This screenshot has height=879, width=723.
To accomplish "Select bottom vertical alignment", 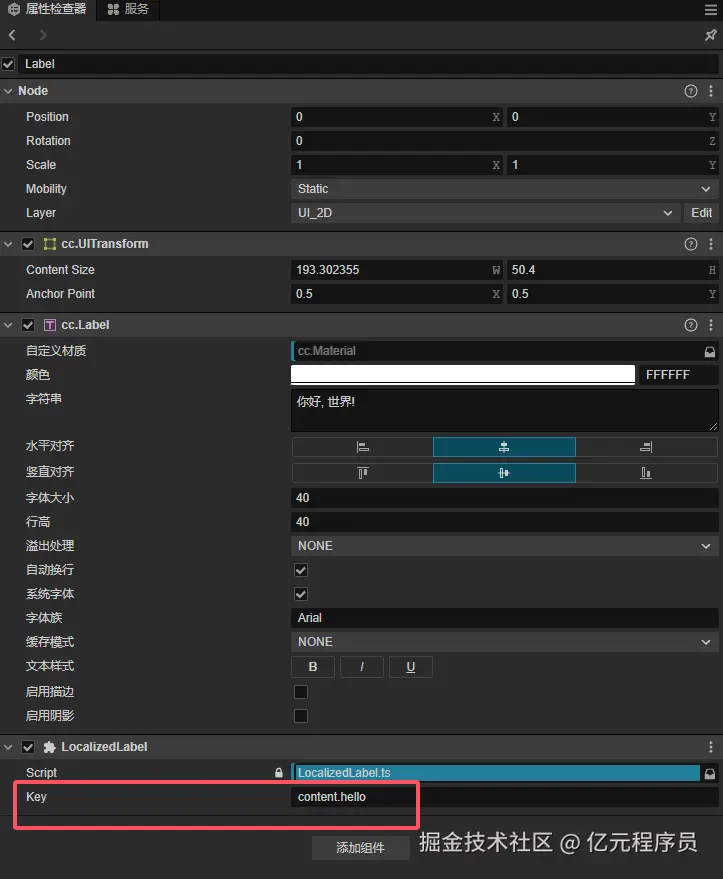I will [x=646, y=472].
